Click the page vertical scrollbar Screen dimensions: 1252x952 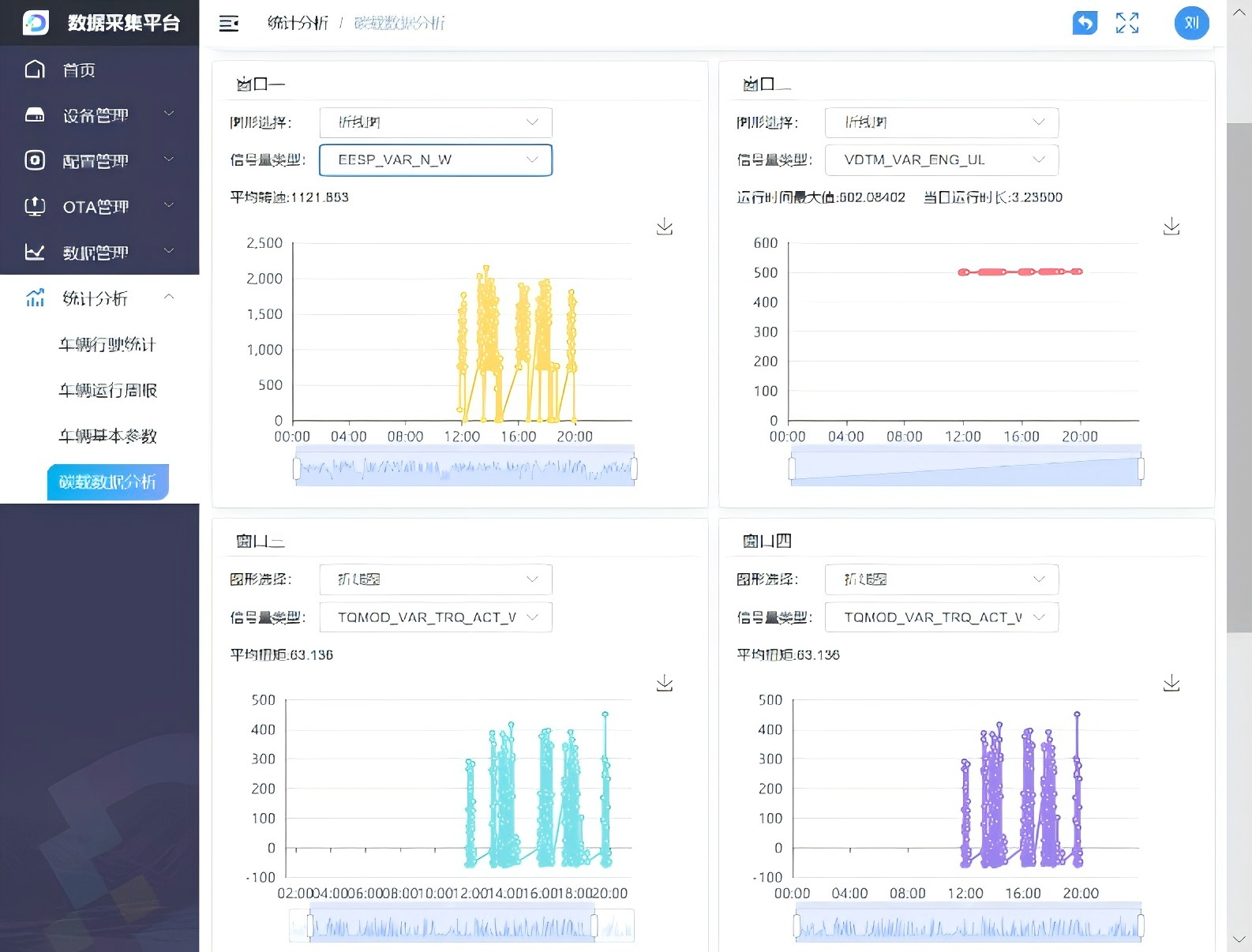[x=1239, y=377]
